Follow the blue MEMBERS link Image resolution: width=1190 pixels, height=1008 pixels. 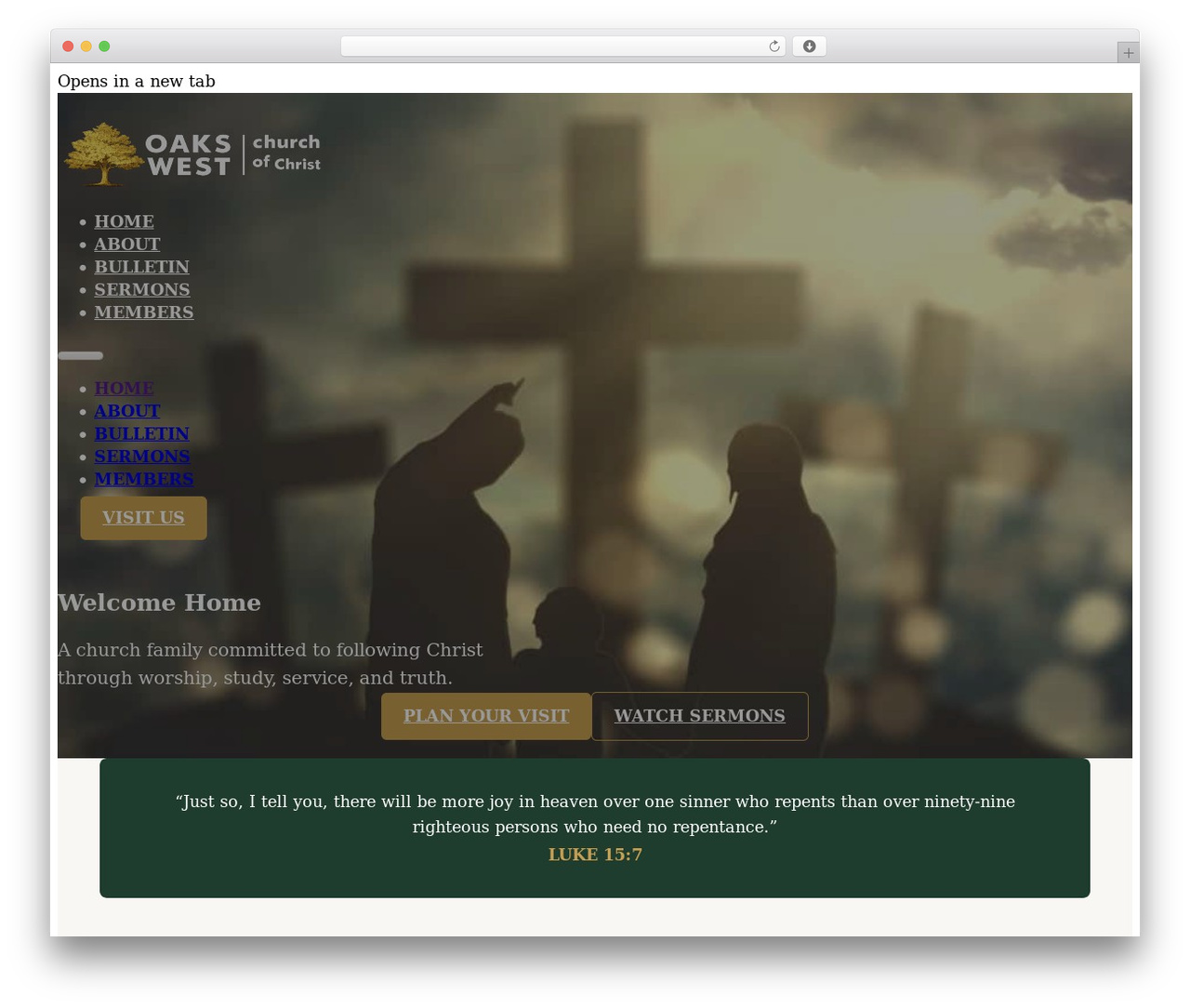144,479
